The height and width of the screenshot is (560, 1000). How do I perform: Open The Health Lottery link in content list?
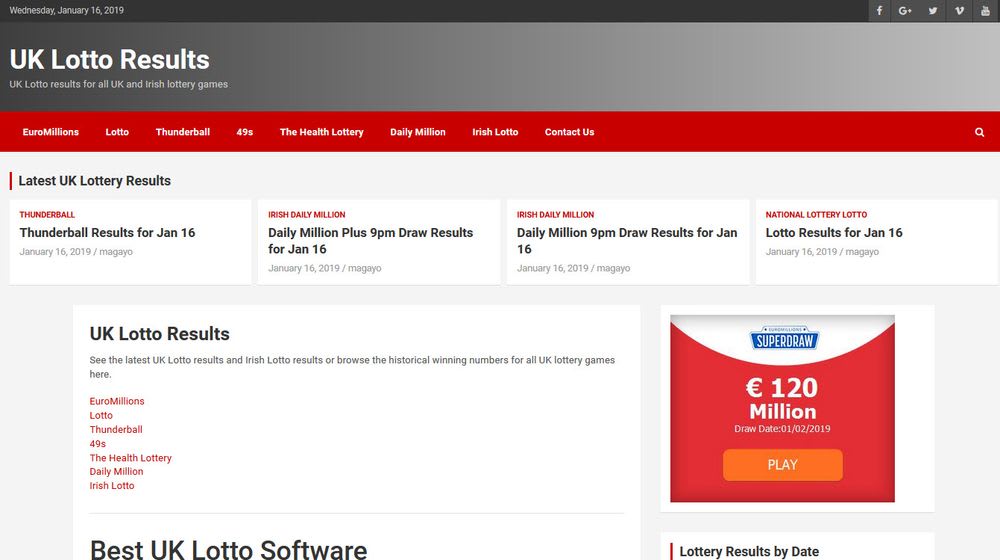131,458
